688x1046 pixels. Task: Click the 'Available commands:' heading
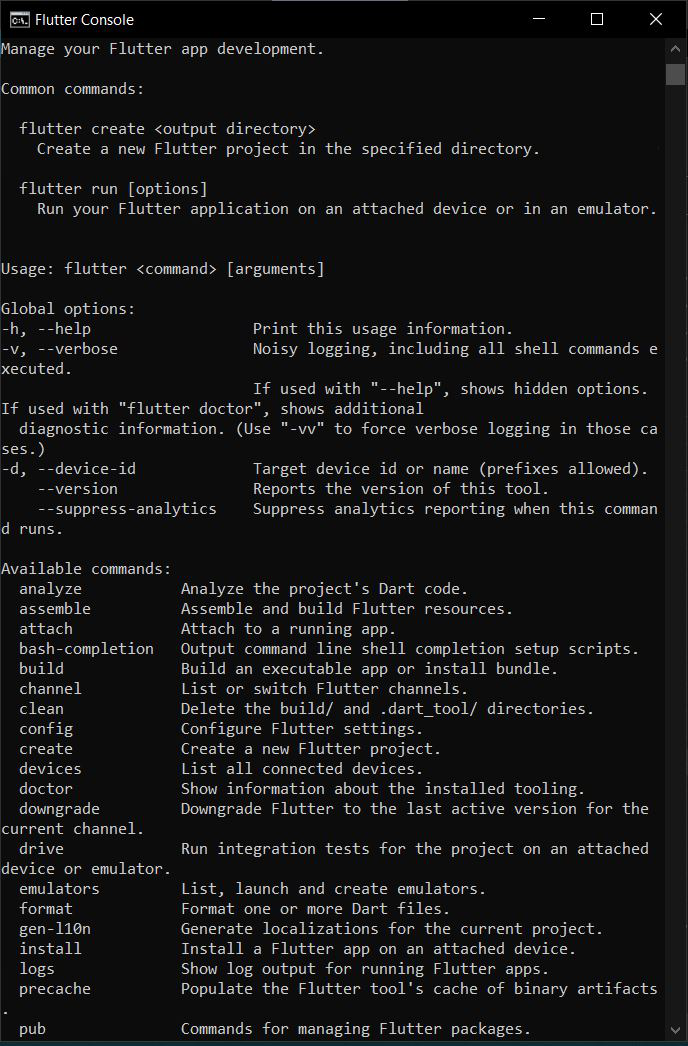(86, 569)
